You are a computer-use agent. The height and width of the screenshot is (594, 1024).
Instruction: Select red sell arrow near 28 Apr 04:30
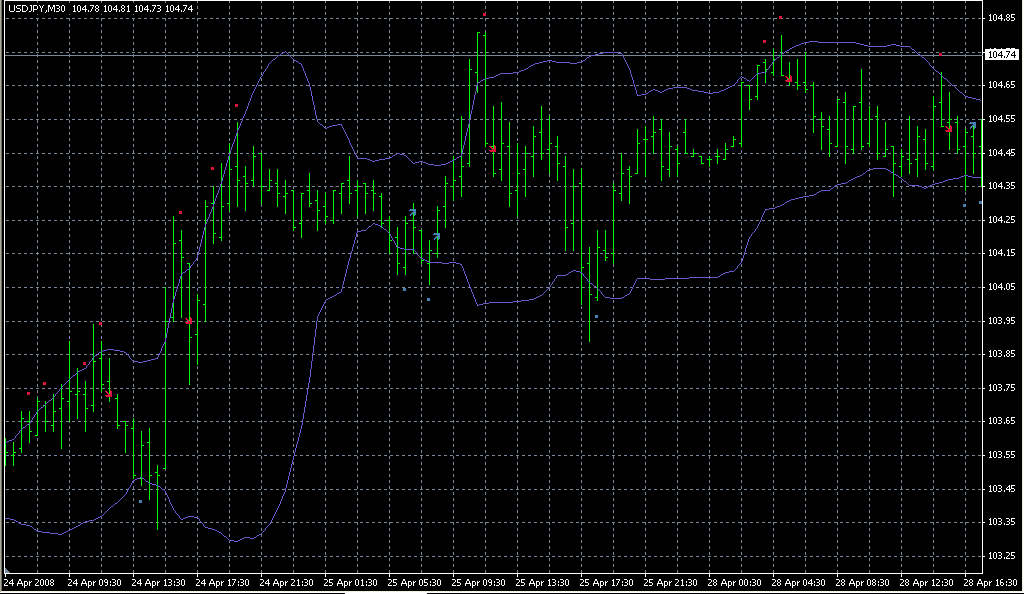coord(789,79)
